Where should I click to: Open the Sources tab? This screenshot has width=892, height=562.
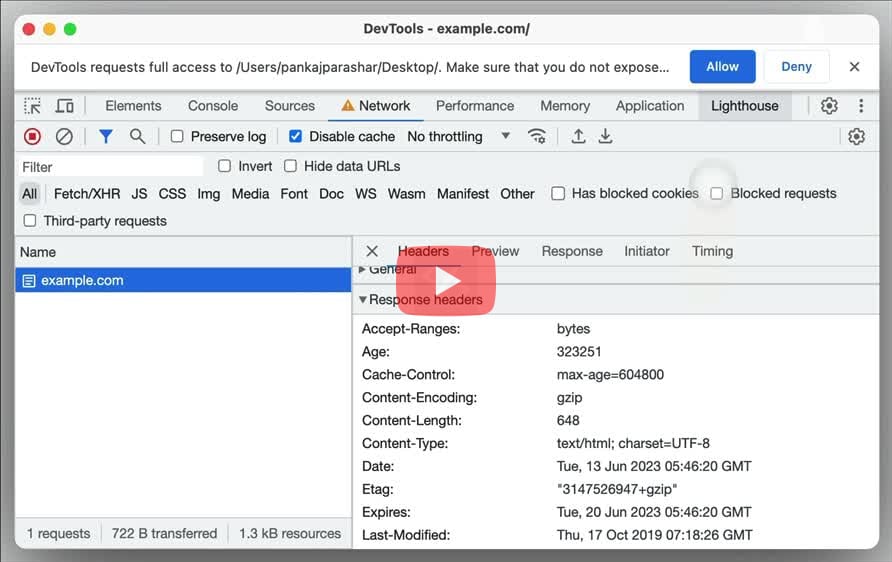coord(290,106)
